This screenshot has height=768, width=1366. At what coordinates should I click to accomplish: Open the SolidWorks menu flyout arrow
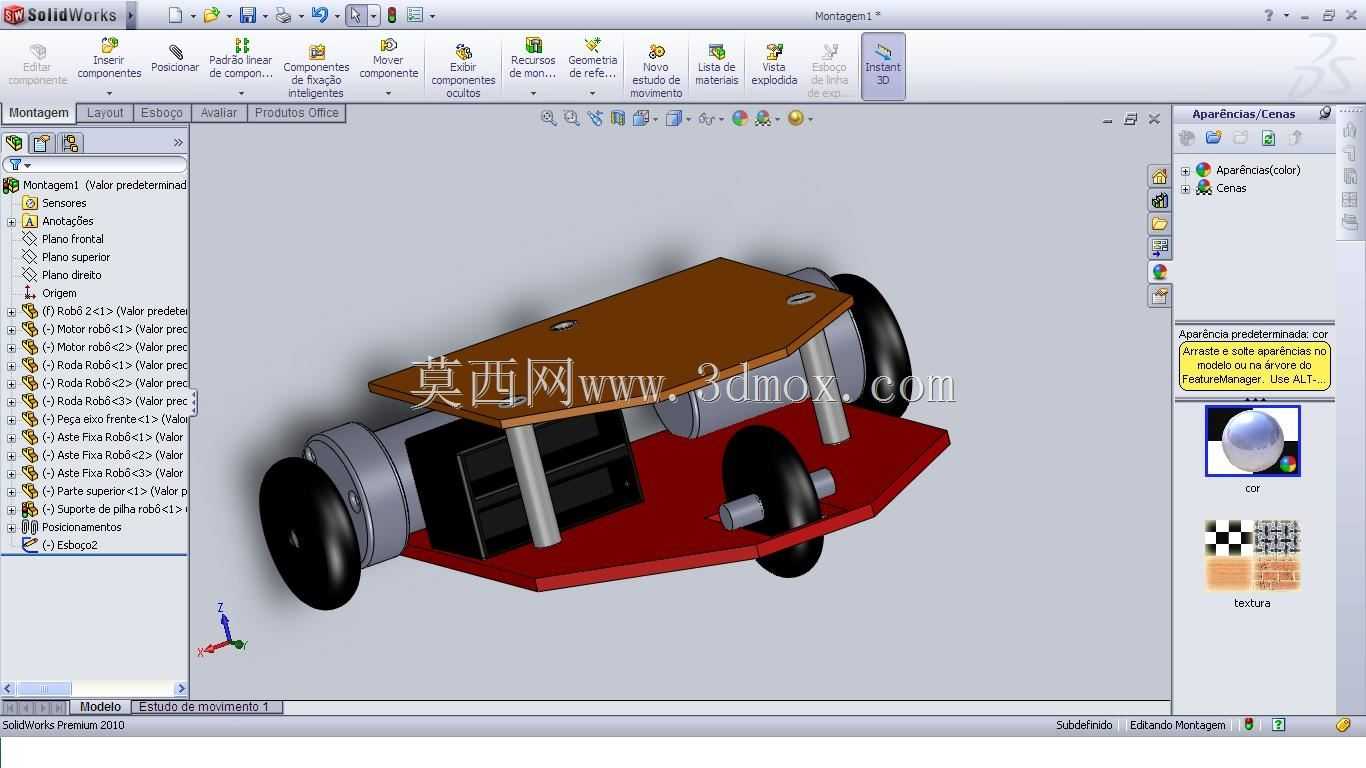click(x=131, y=15)
